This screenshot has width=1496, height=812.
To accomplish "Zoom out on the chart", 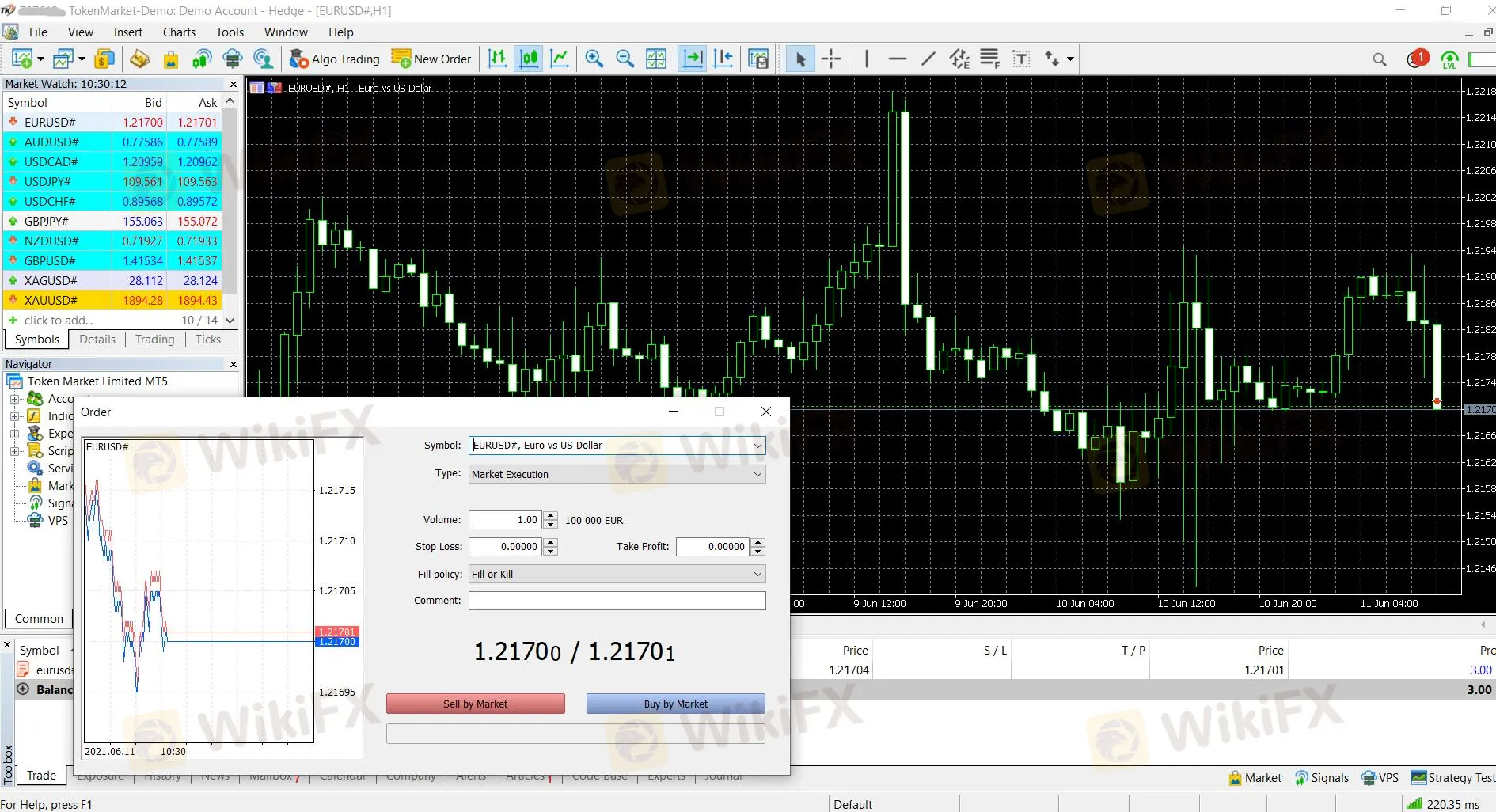I will pos(625,59).
